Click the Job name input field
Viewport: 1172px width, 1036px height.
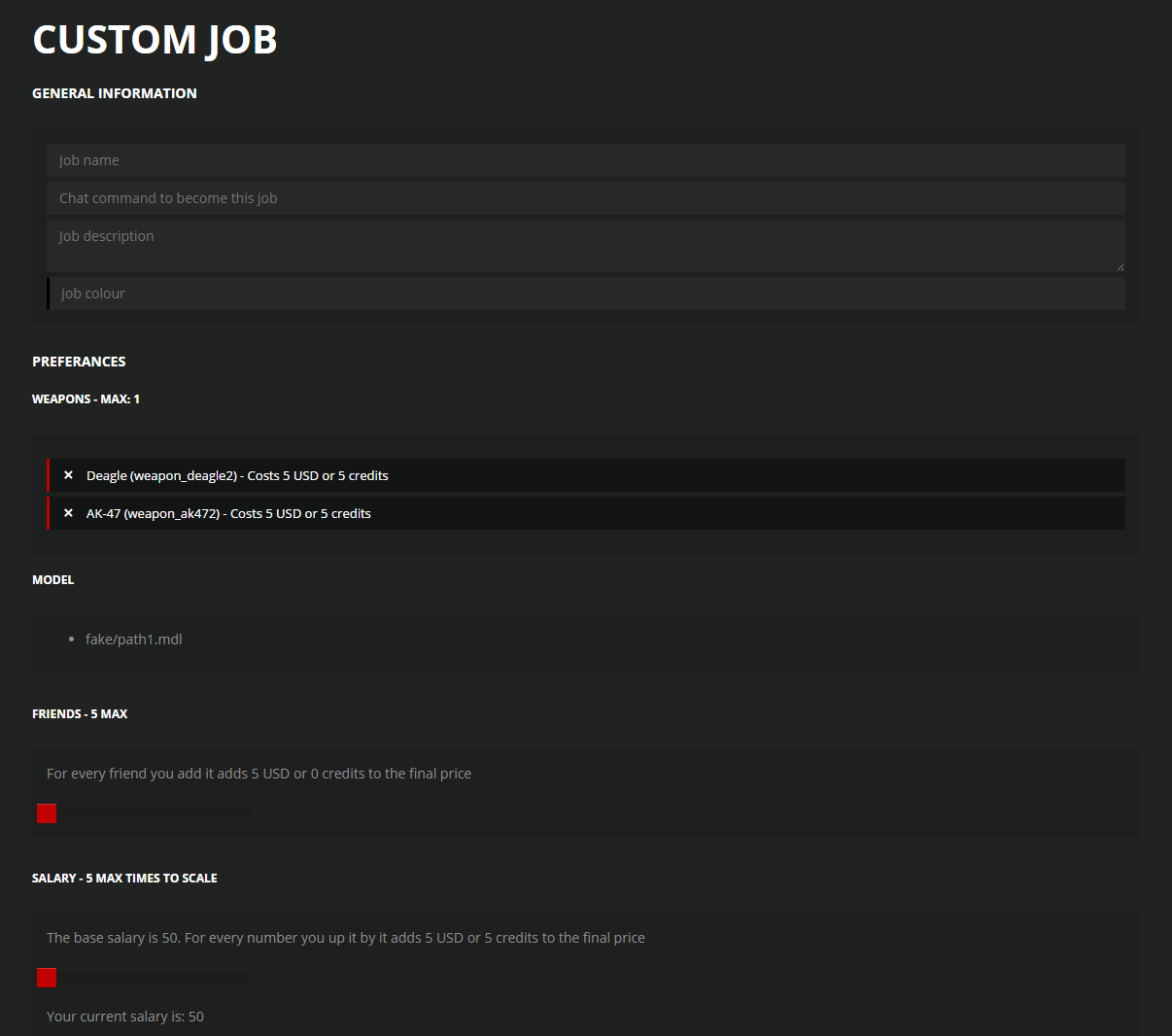(585, 160)
